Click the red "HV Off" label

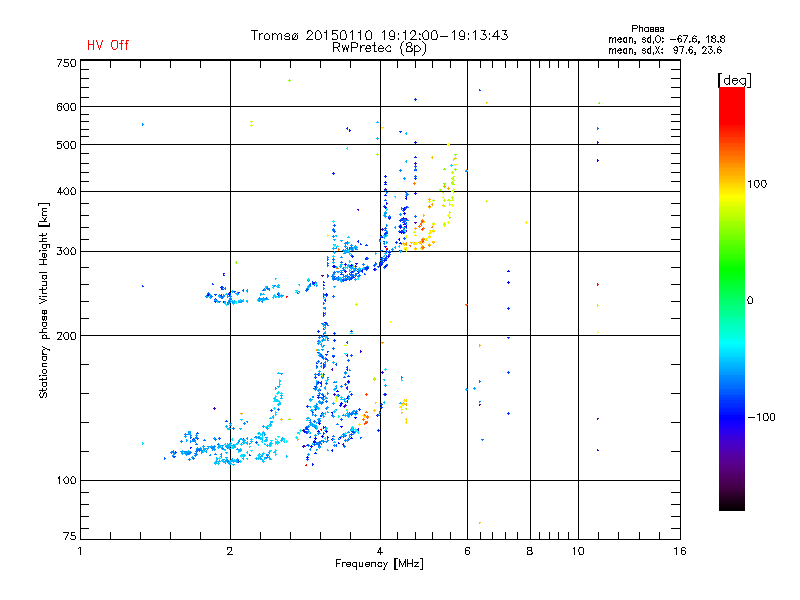108,45
